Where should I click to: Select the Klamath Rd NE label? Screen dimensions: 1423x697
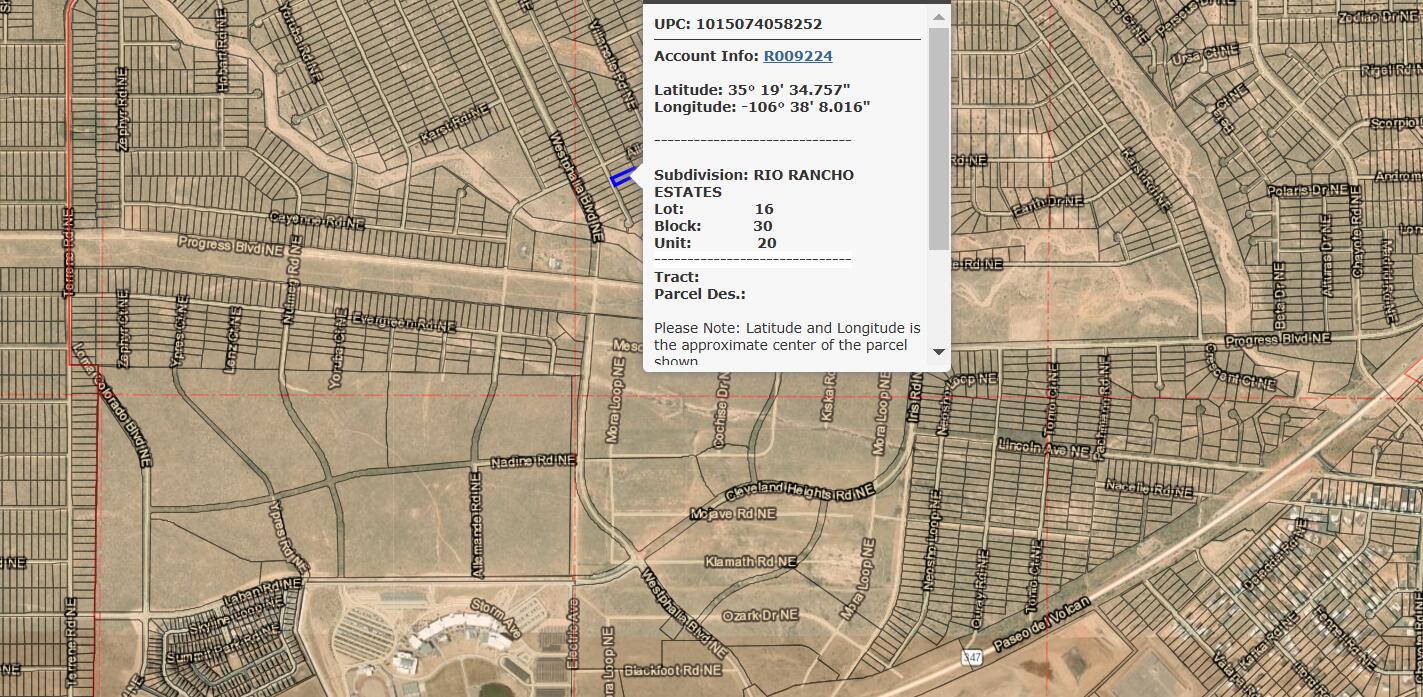point(750,562)
